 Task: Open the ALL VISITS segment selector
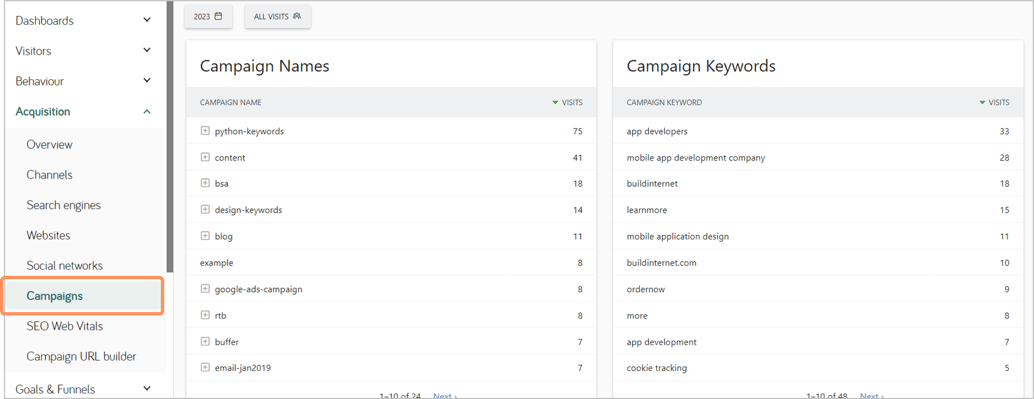[278, 16]
